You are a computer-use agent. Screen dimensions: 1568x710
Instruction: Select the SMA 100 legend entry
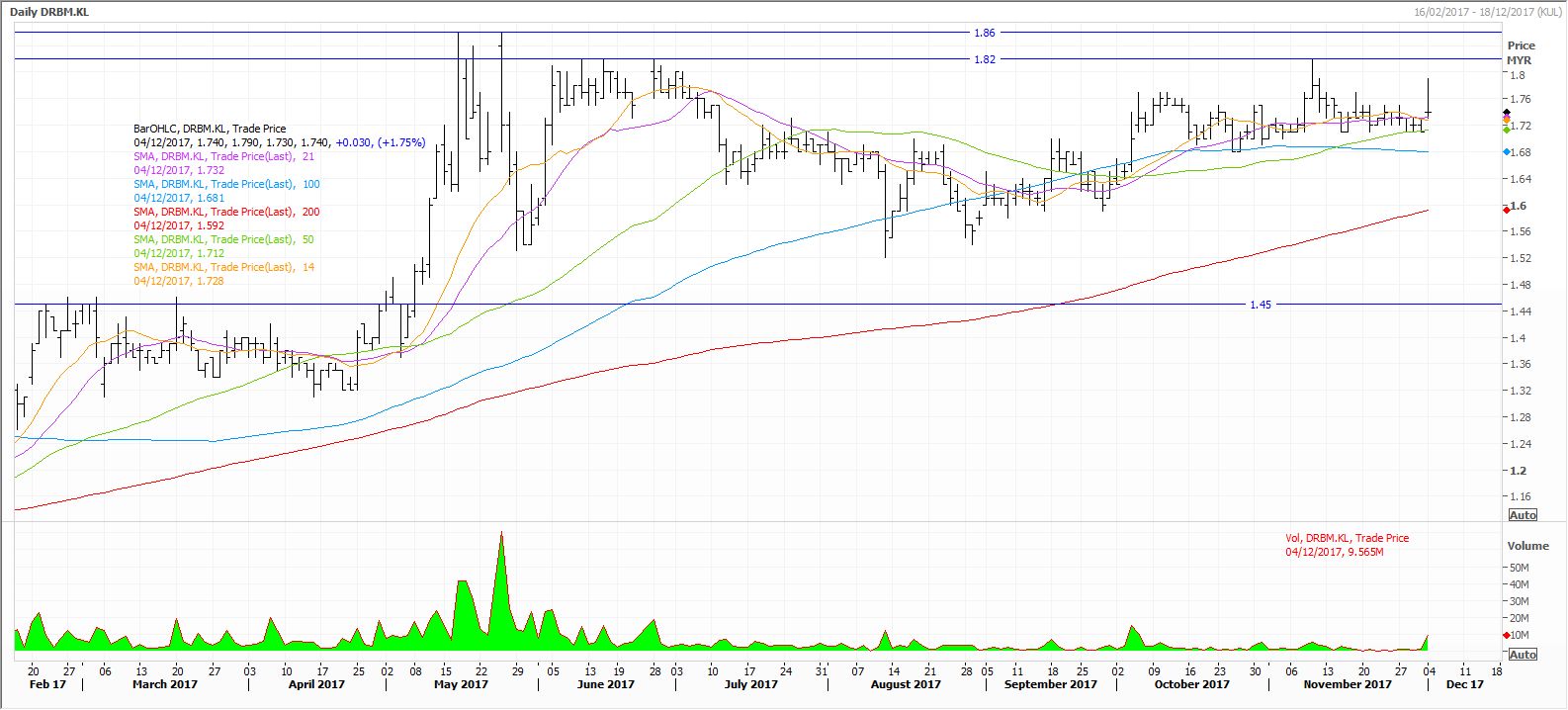226,184
